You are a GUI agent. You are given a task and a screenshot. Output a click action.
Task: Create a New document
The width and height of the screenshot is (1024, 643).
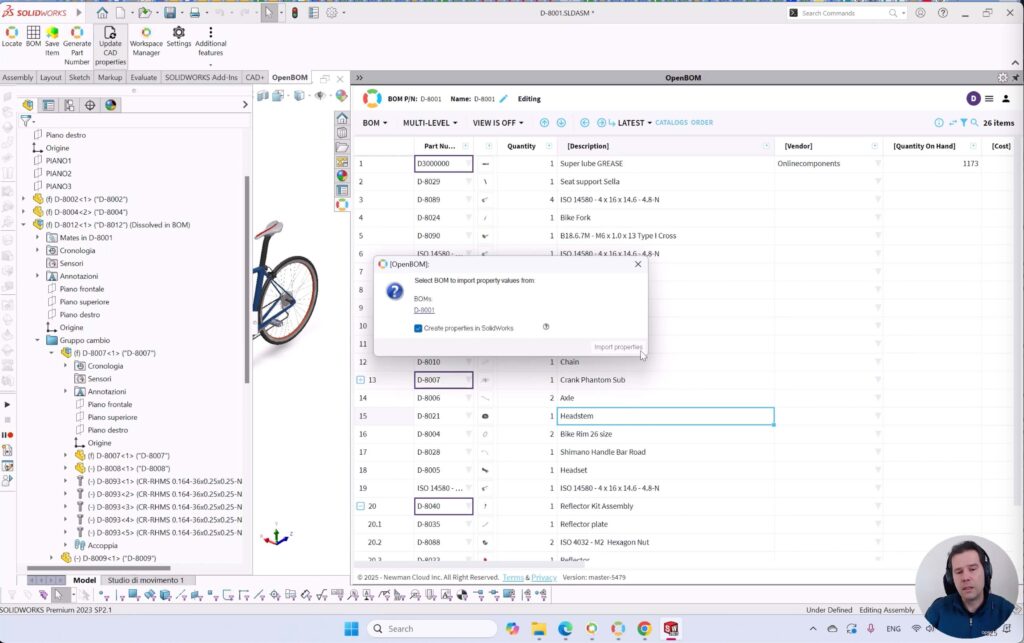[x=121, y=12]
